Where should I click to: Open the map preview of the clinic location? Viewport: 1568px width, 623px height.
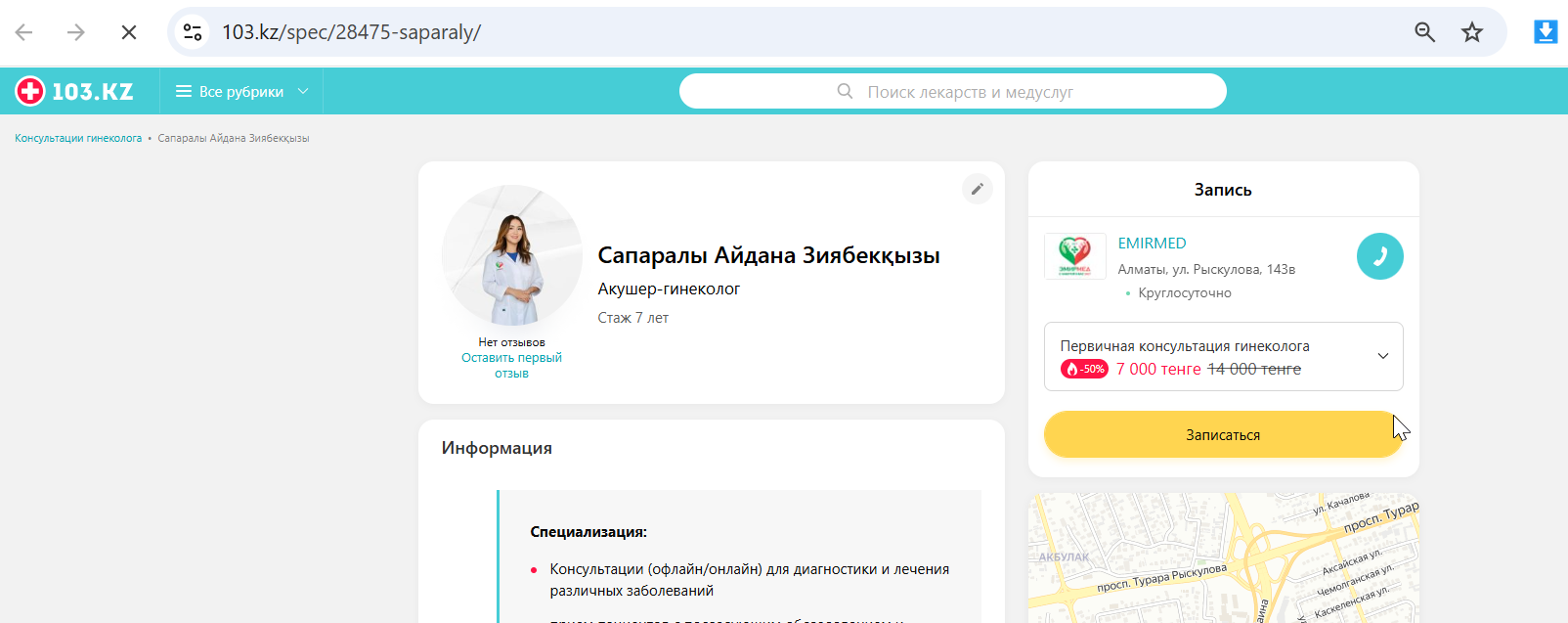pyautogui.click(x=1223, y=557)
